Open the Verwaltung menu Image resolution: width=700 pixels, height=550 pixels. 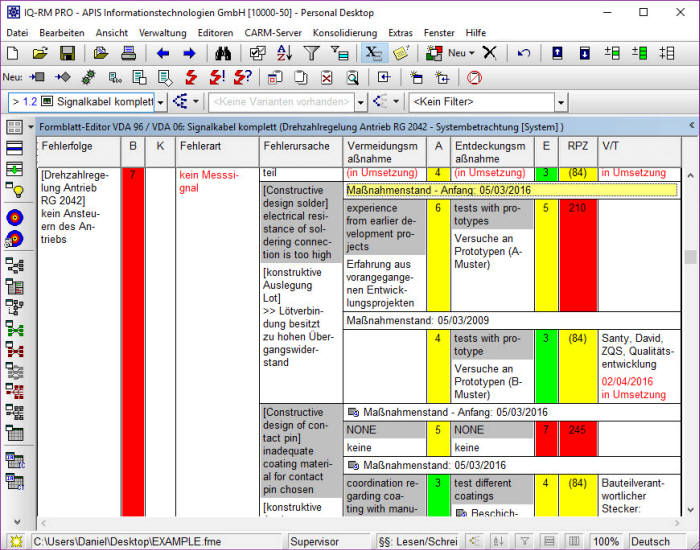(x=162, y=33)
